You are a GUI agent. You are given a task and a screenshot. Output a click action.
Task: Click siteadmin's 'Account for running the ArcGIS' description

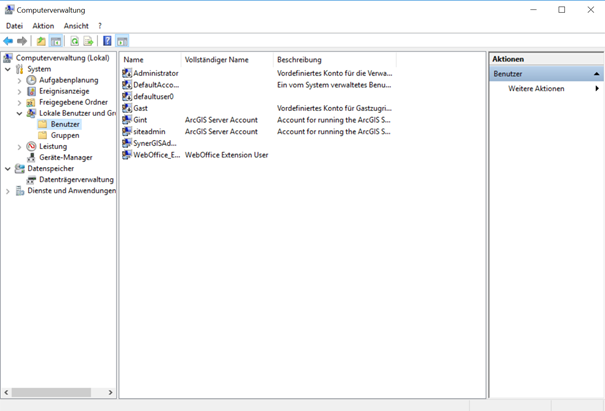click(334, 132)
